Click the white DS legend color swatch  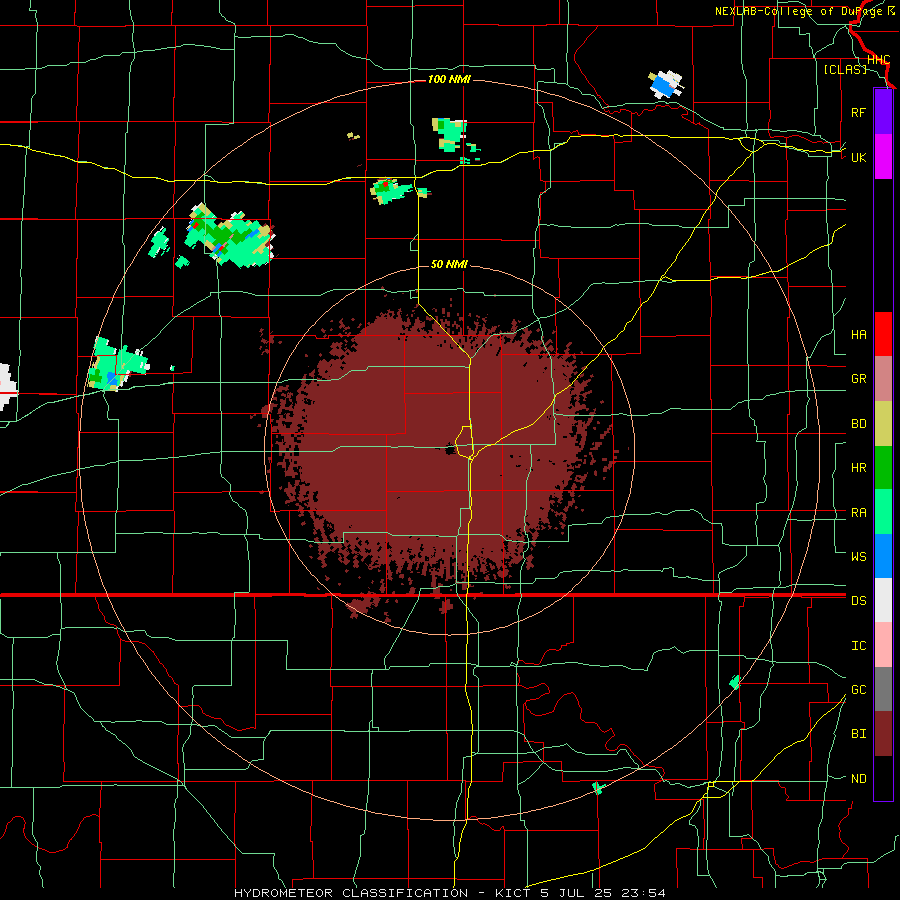[x=883, y=600]
